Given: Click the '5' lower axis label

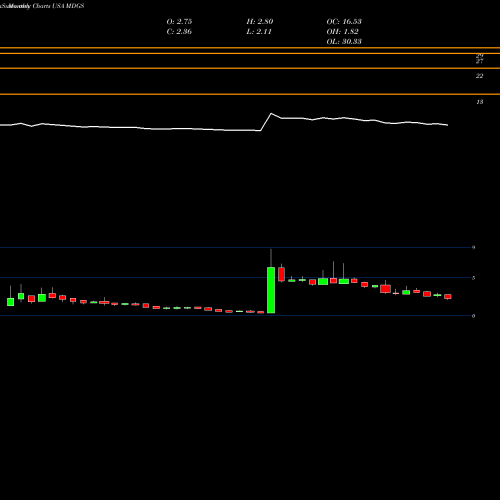Looking at the screenshot, I should click(473, 278).
